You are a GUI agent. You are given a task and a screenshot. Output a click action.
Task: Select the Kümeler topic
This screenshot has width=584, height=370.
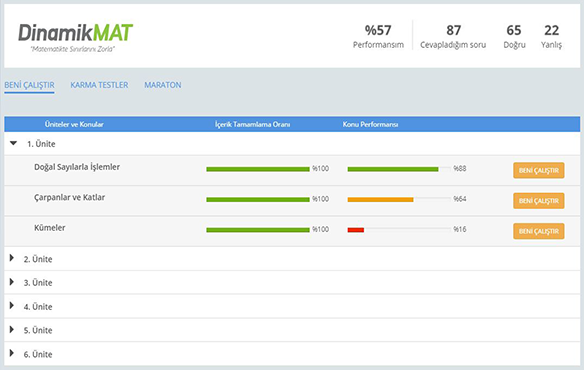coord(50,228)
